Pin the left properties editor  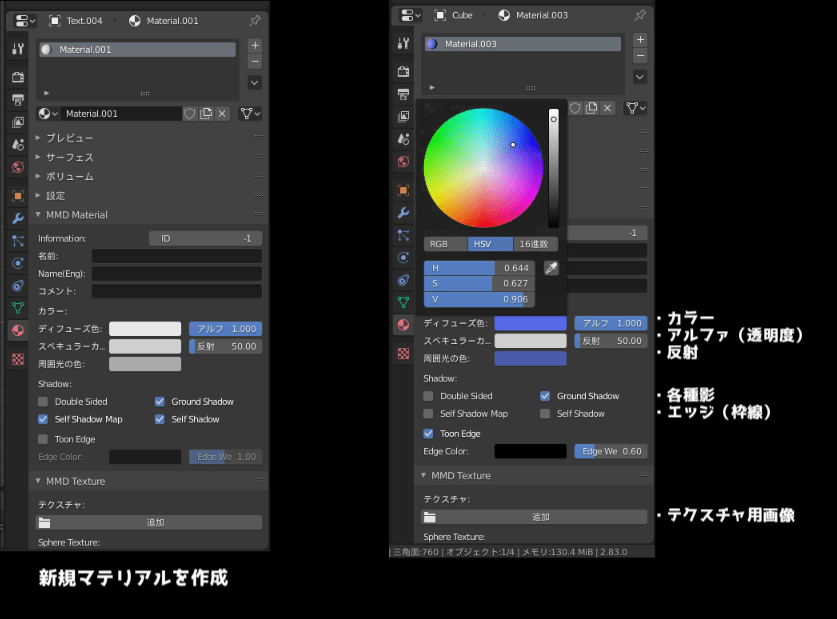pos(255,21)
